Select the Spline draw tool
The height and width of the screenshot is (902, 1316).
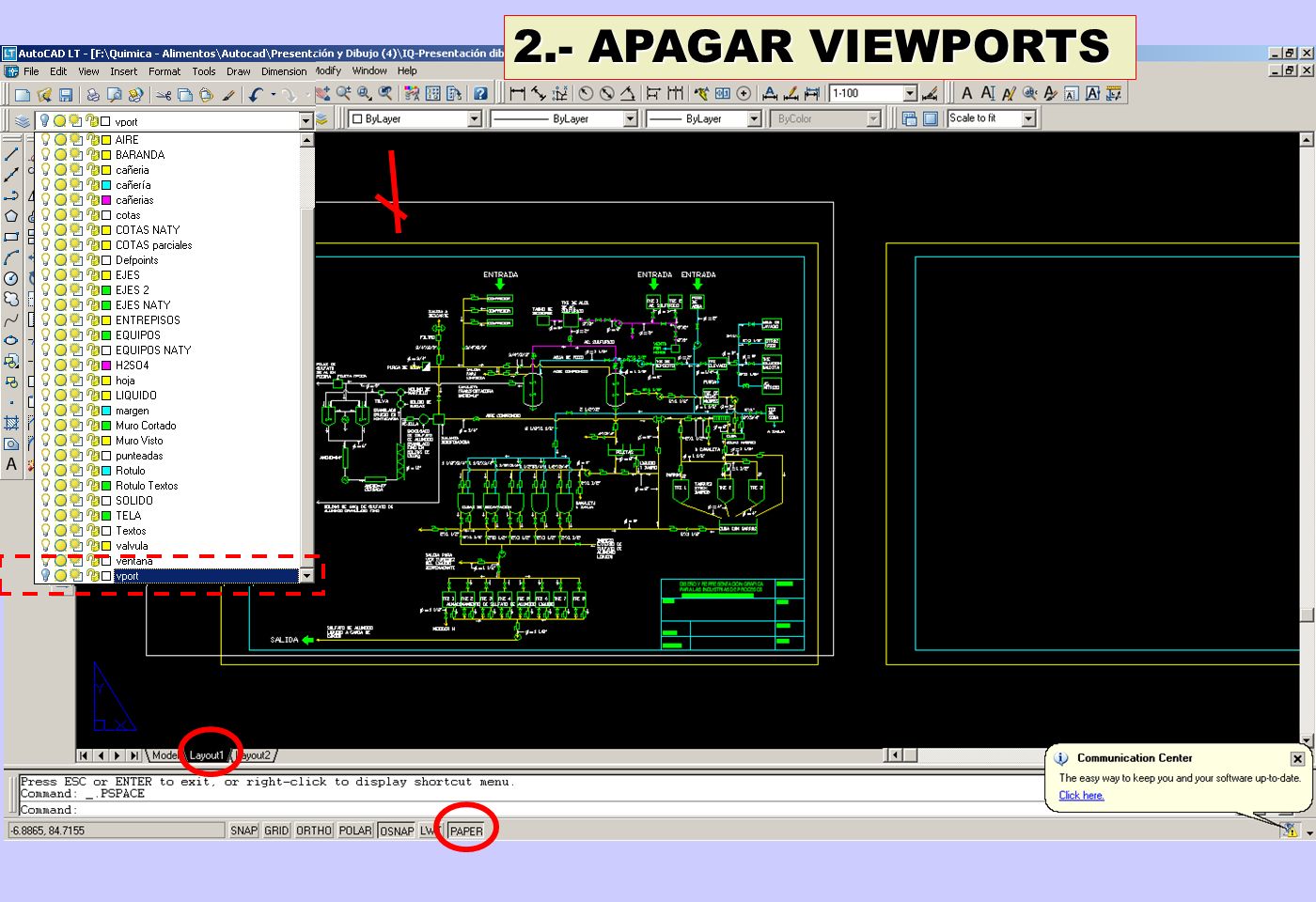click(x=11, y=319)
